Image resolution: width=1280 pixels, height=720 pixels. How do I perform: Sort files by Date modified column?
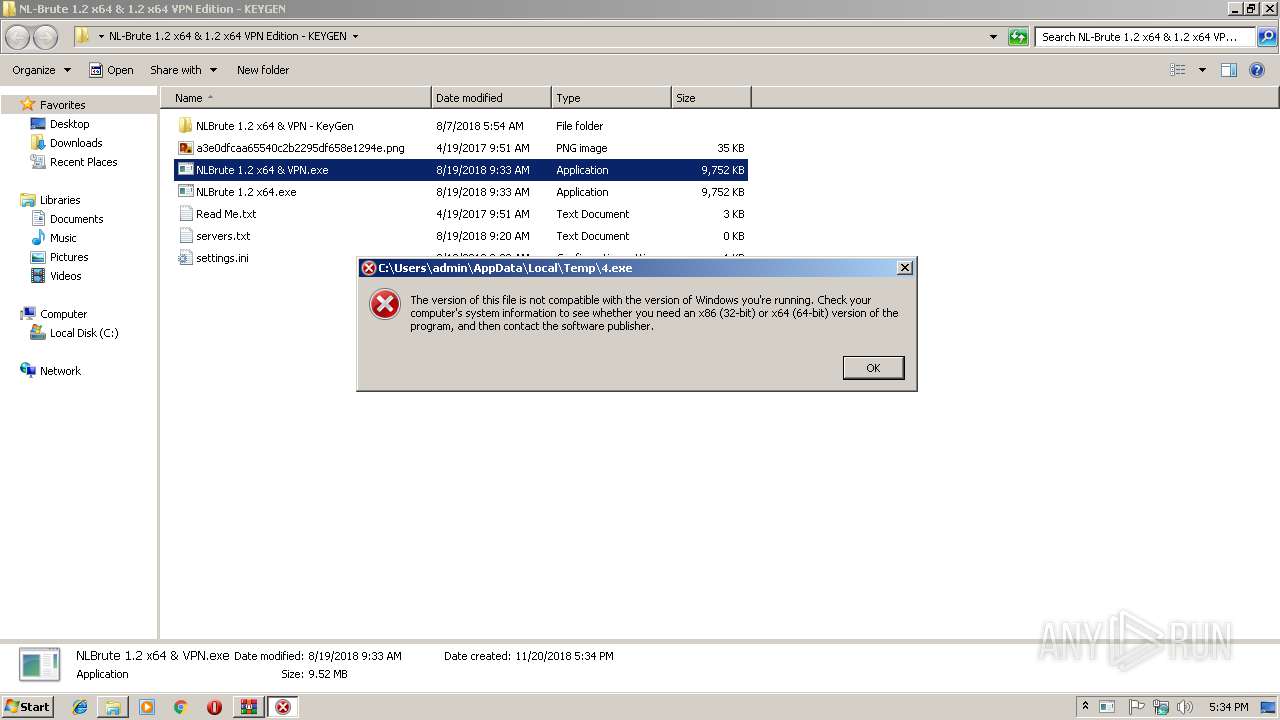point(491,98)
